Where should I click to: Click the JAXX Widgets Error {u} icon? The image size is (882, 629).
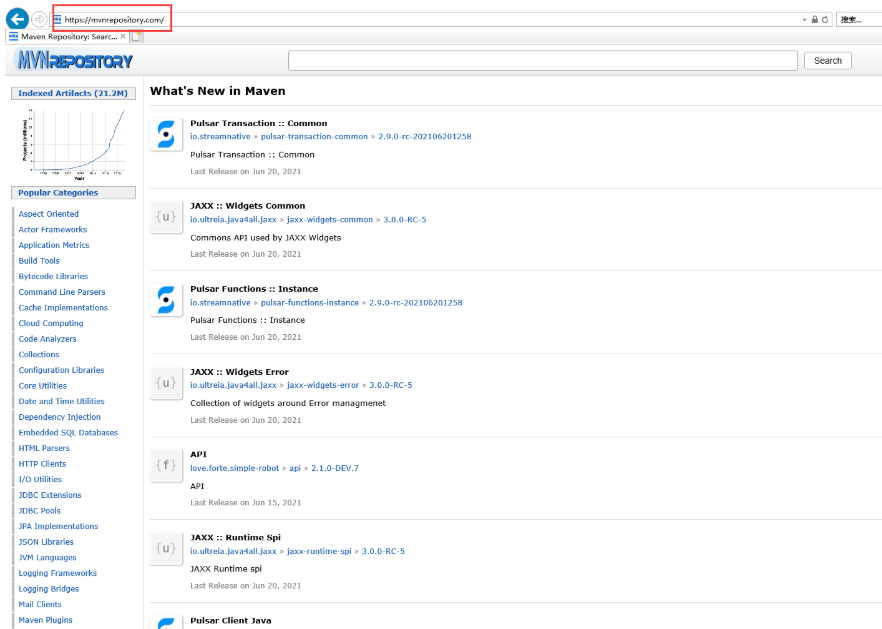tap(166, 383)
